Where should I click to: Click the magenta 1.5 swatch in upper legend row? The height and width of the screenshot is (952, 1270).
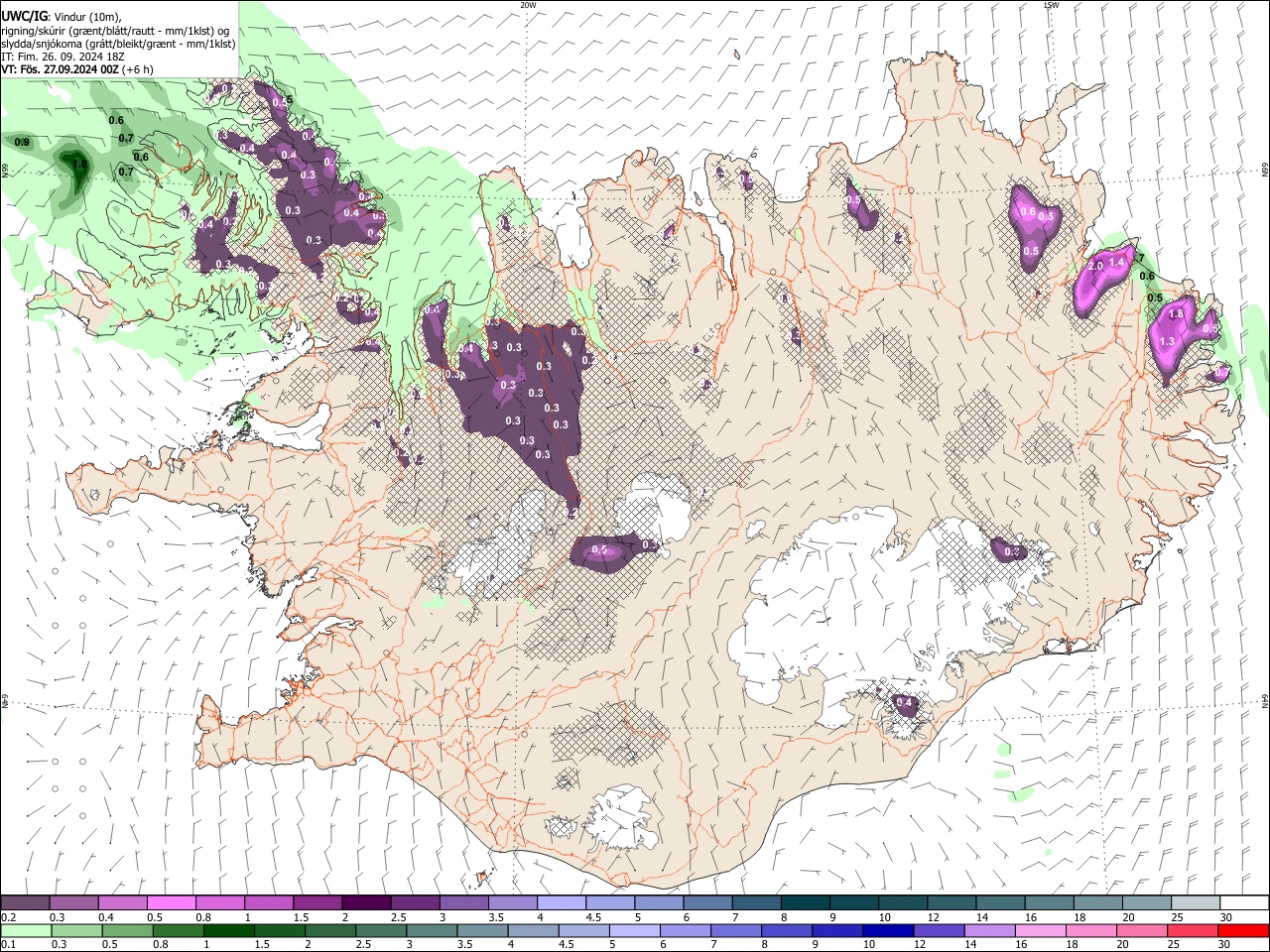(x=317, y=902)
